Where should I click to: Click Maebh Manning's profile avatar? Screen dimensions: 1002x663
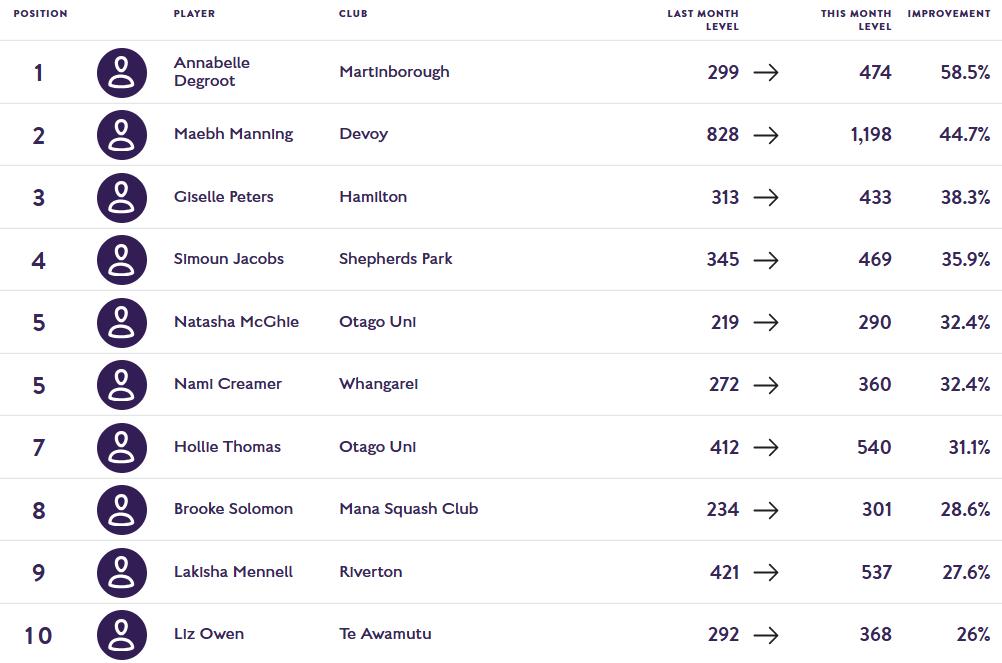[122, 134]
